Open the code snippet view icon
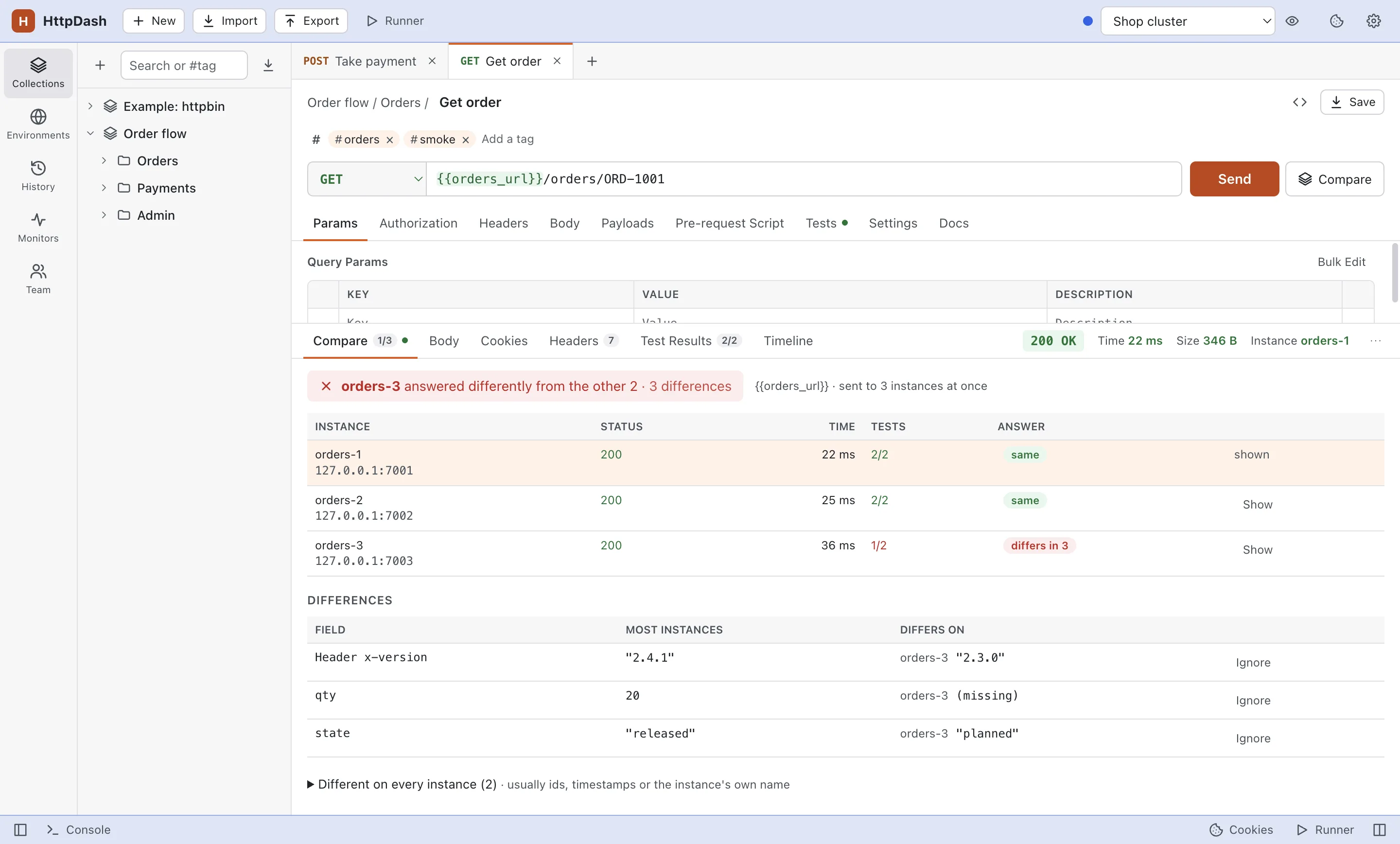Screen dimensions: 1400x844 click(x=1299, y=102)
